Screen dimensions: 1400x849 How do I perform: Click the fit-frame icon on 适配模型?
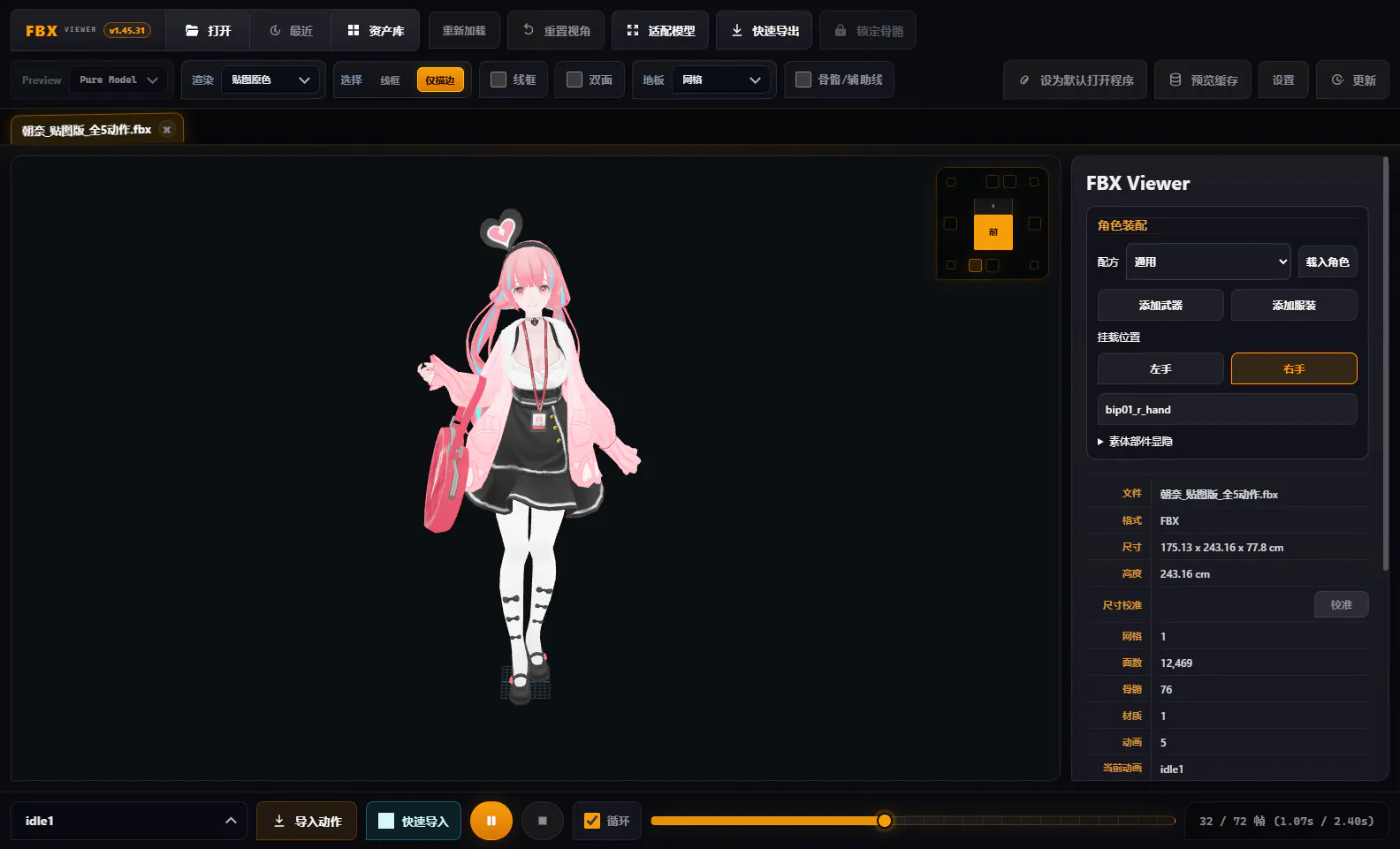click(x=633, y=30)
